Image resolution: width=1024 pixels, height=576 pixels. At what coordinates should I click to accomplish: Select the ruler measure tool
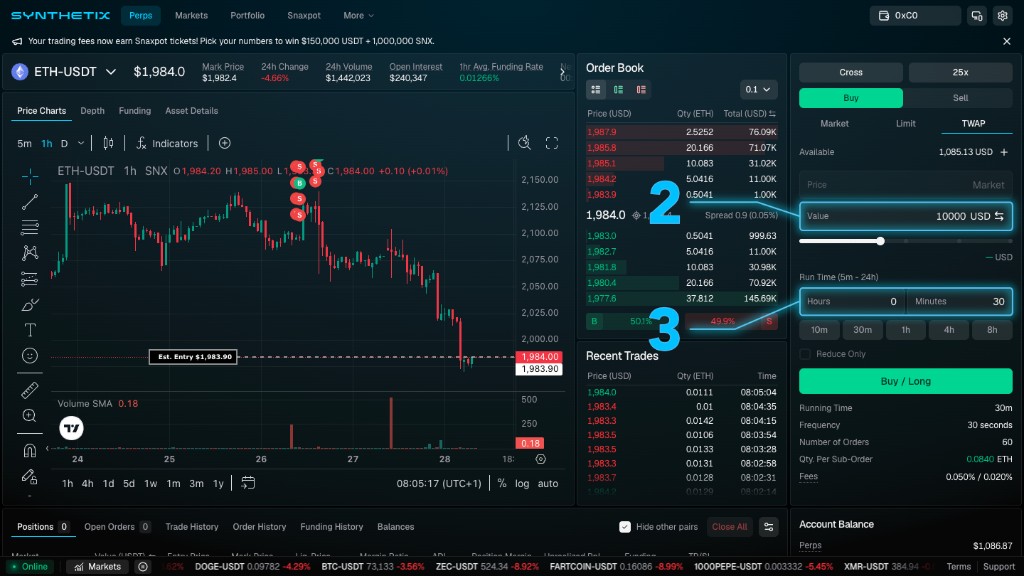click(30, 390)
